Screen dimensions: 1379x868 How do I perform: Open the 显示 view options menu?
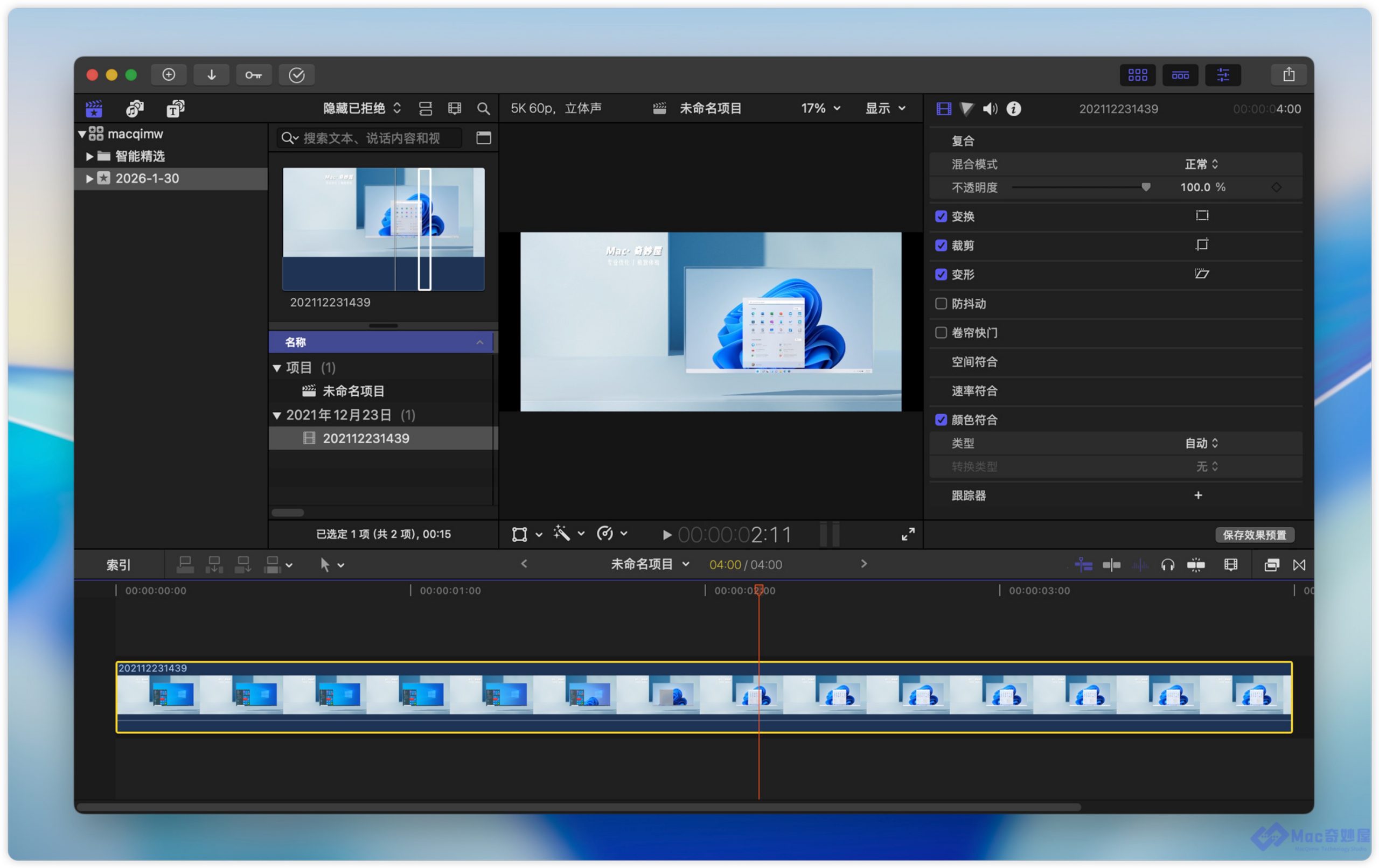(885, 109)
